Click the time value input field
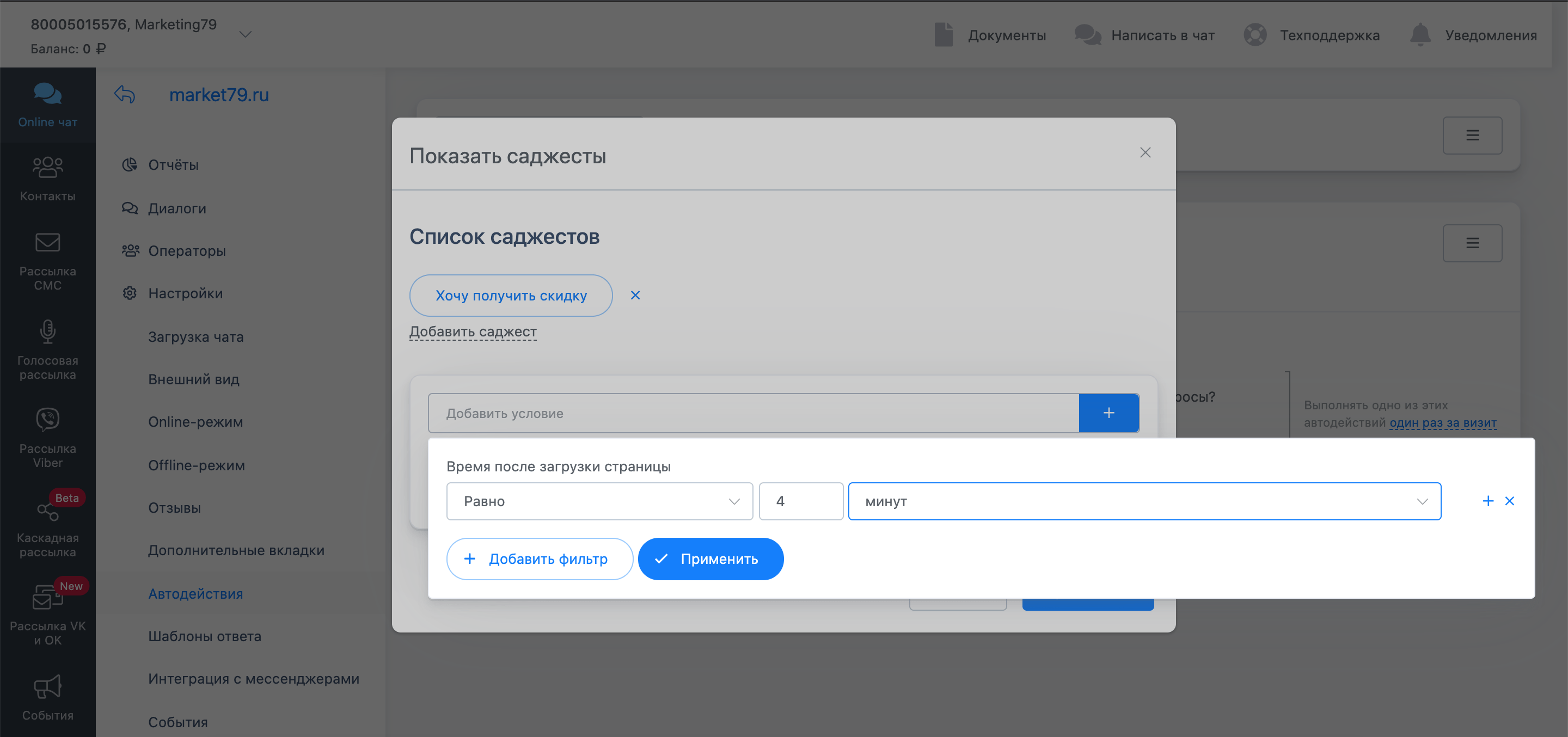 click(x=800, y=501)
